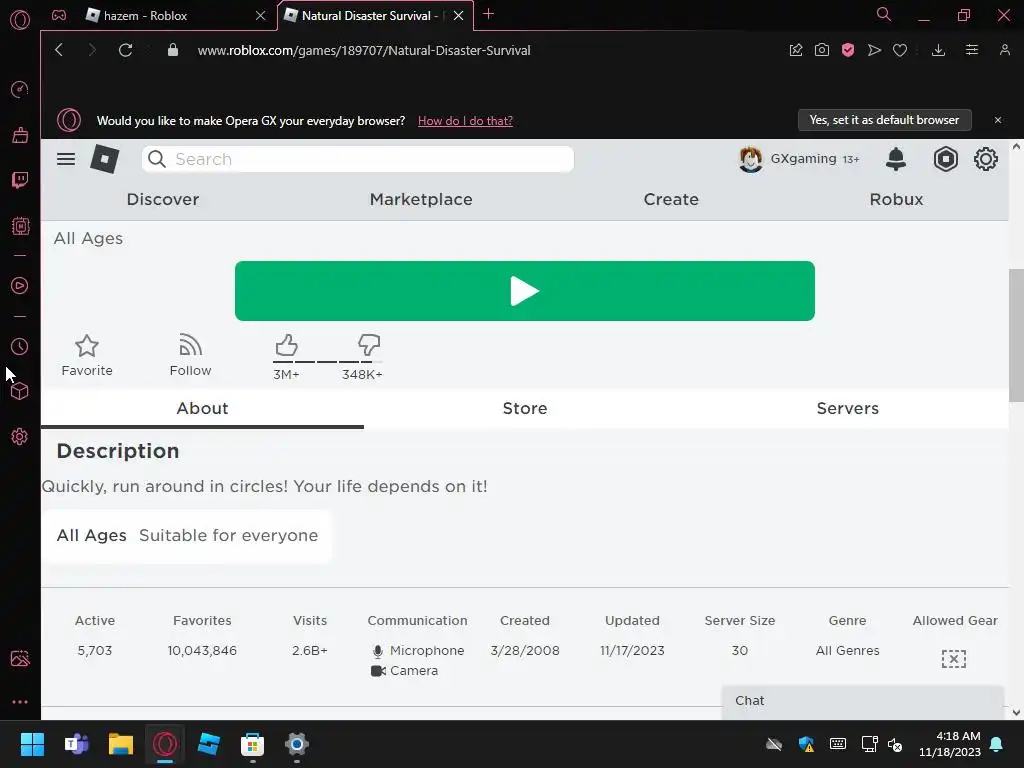Click the Roblox home logo
1024x768 pixels.
(x=104, y=159)
